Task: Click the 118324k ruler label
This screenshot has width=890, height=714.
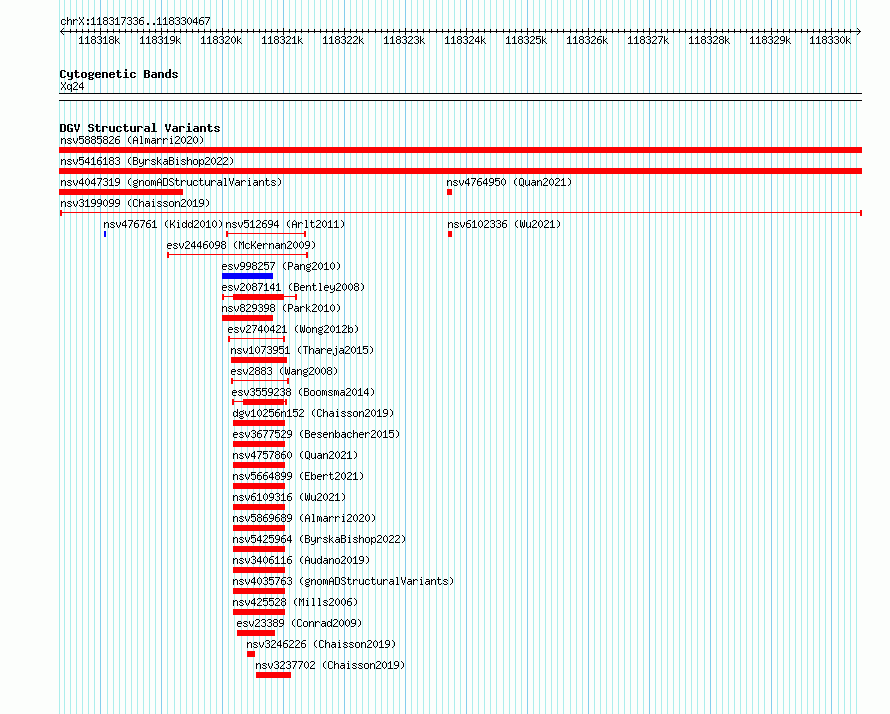Action: [x=465, y=40]
